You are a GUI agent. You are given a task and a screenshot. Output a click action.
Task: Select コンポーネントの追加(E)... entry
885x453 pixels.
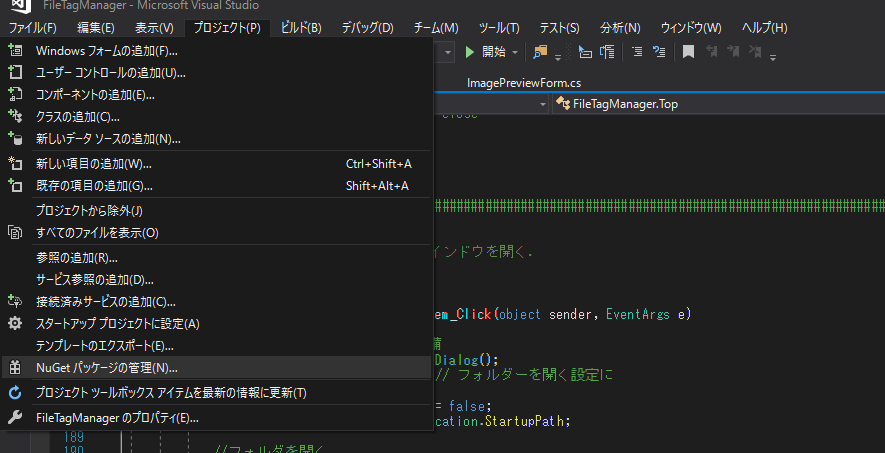(x=217, y=95)
